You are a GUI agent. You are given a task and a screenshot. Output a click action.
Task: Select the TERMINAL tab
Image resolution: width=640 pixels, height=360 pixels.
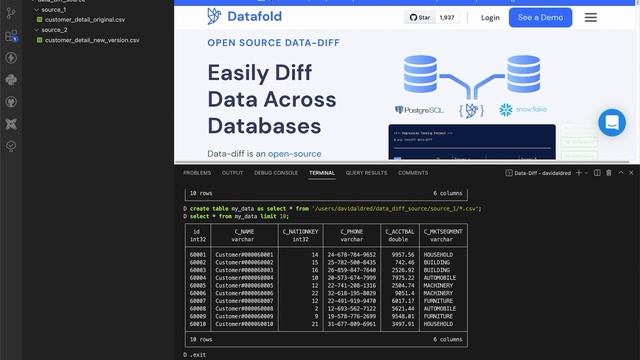pos(322,173)
